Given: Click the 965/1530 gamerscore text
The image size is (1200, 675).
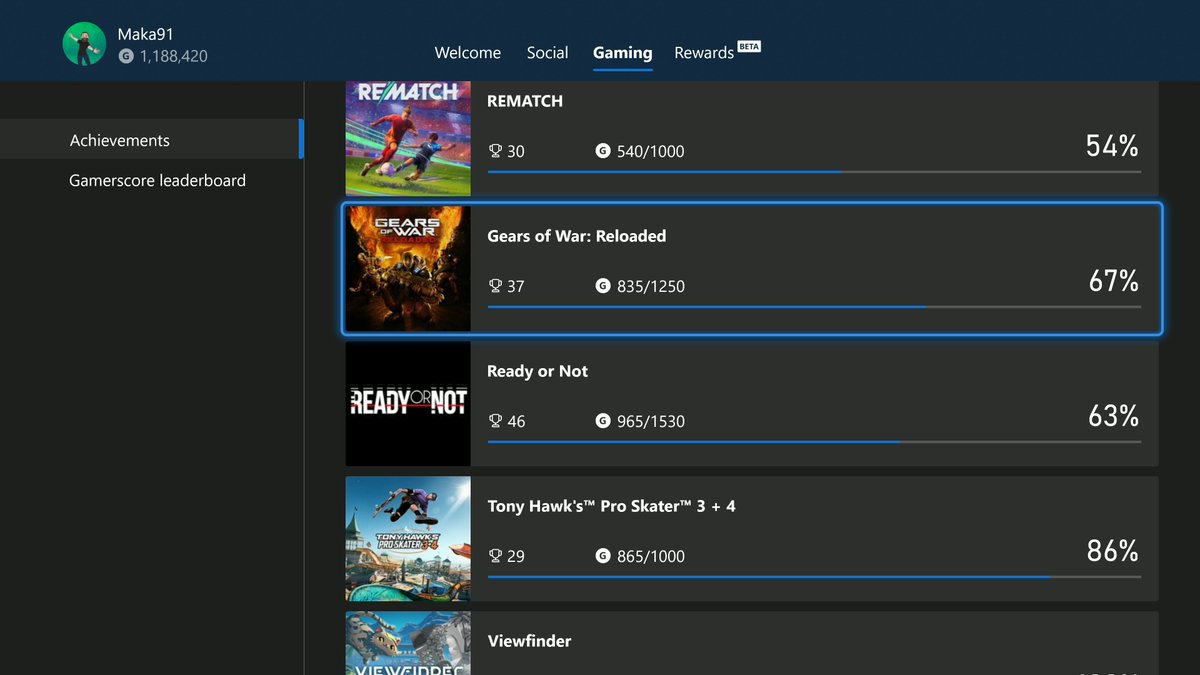Looking at the screenshot, I should tap(651, 422).
